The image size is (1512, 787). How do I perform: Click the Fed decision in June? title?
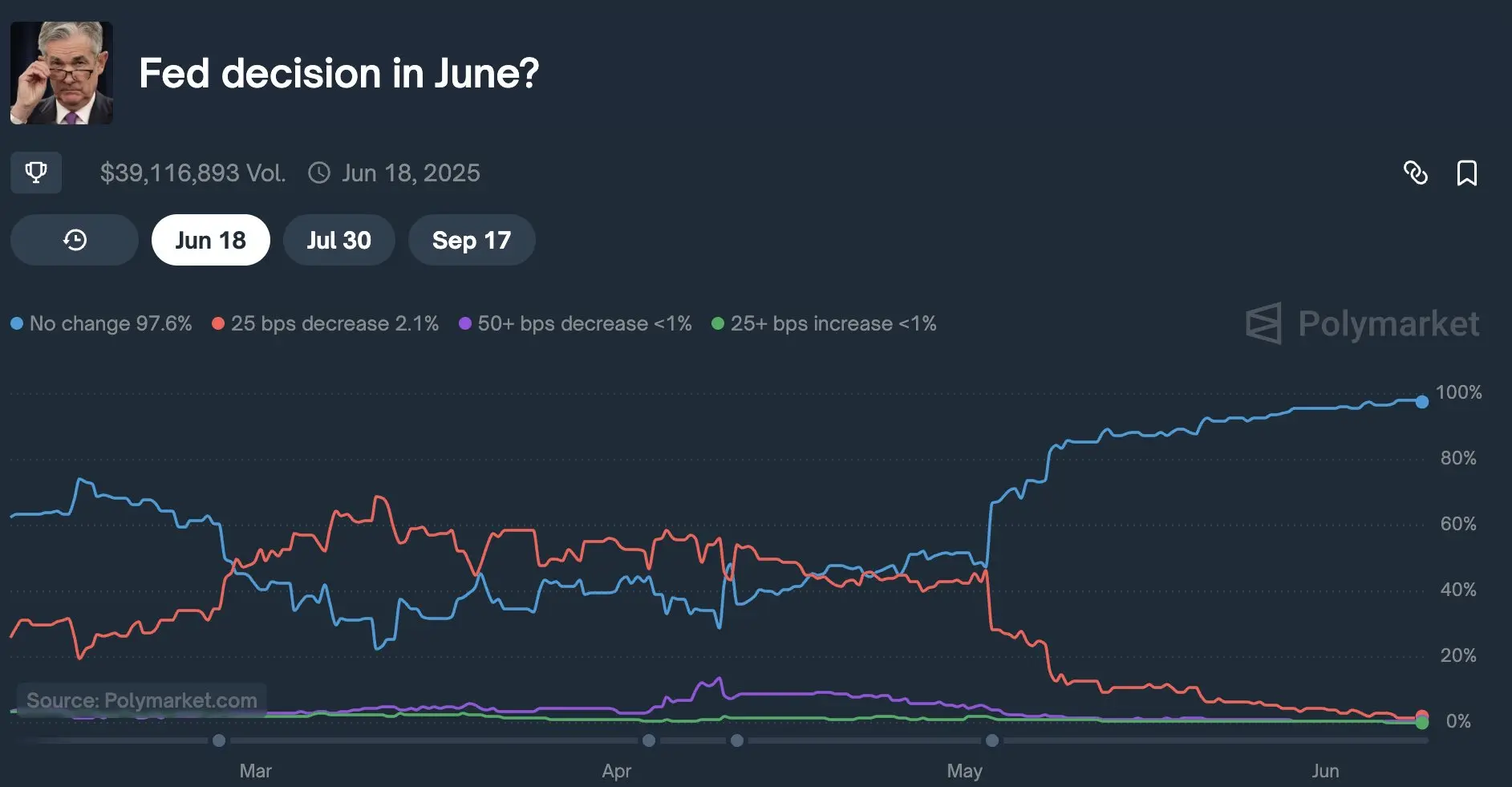339,73
